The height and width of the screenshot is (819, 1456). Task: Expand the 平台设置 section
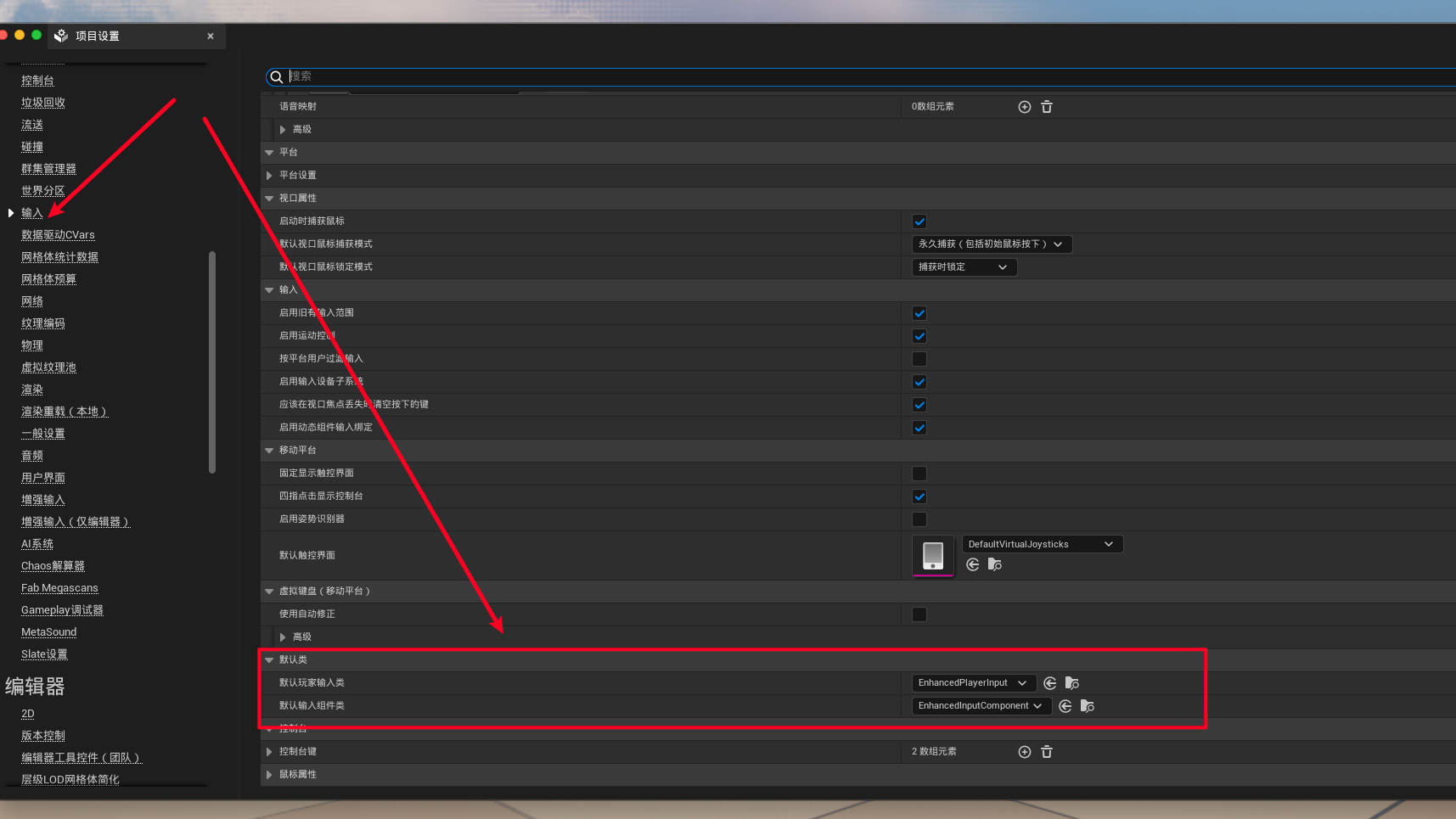coord(269,176)
